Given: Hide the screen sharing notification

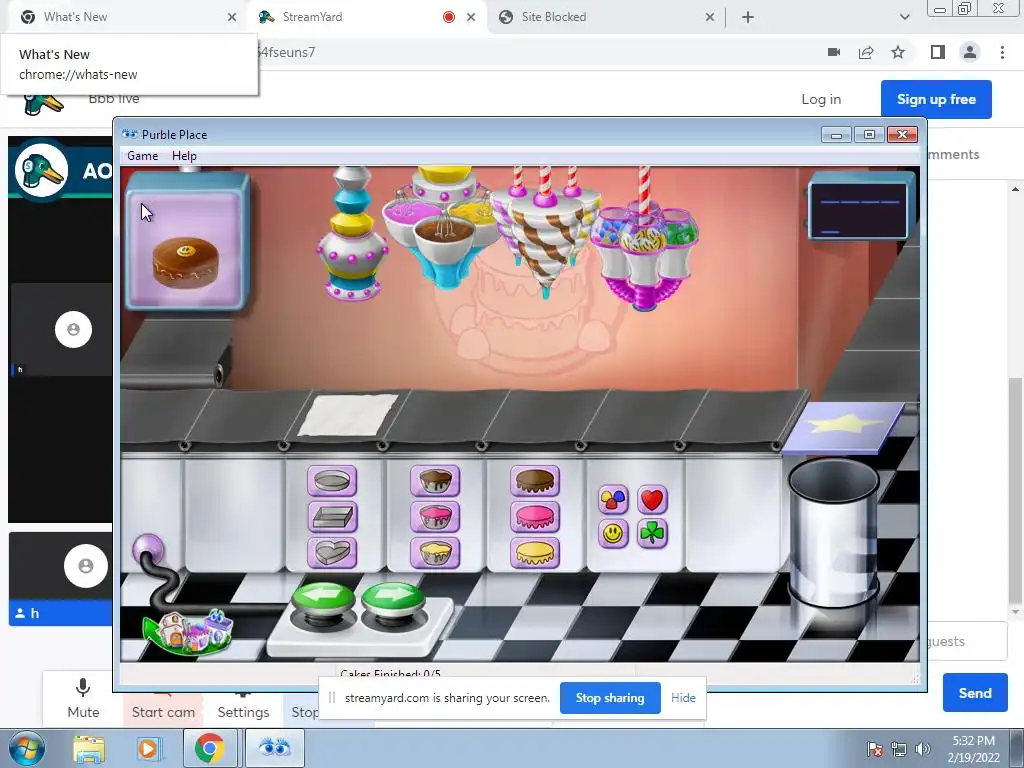Looking at the screenshot, I should coord(683,698).
